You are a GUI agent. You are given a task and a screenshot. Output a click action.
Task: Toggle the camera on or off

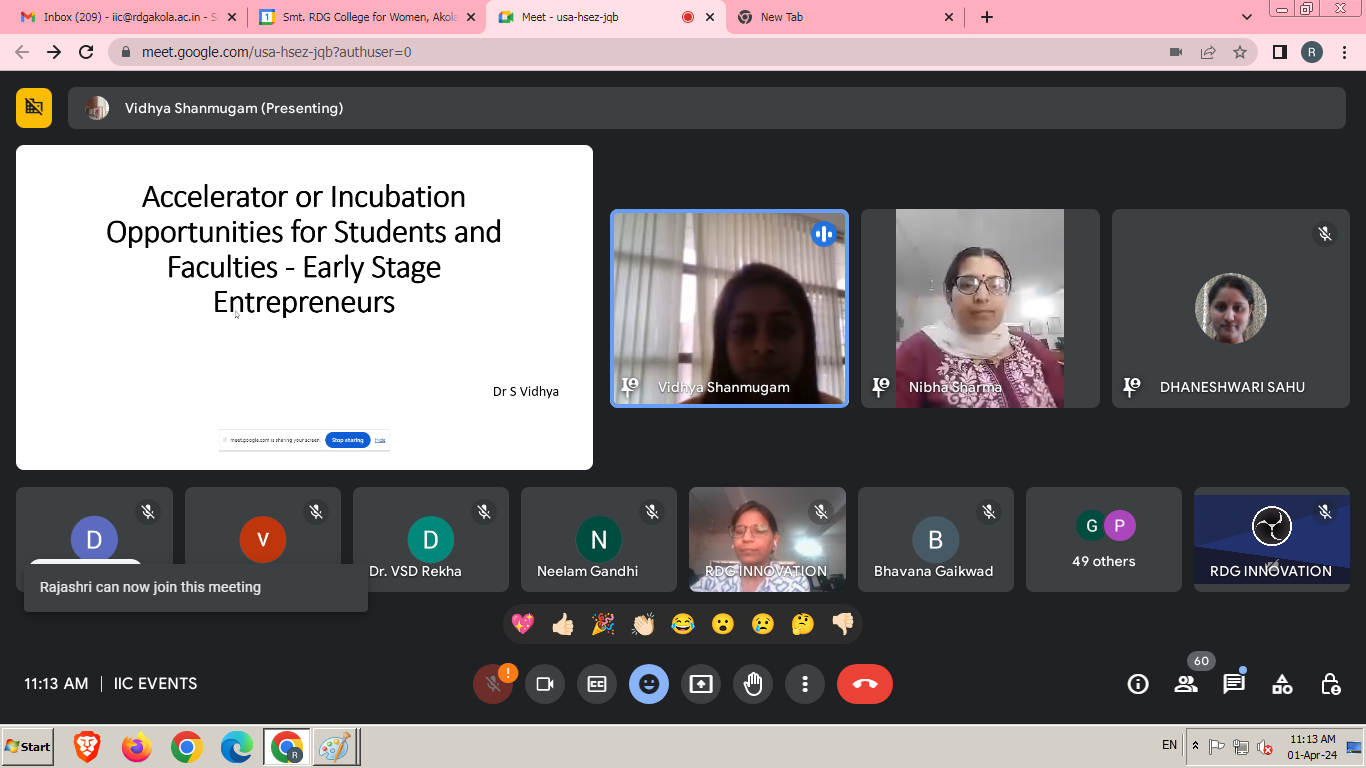(545, 684)
